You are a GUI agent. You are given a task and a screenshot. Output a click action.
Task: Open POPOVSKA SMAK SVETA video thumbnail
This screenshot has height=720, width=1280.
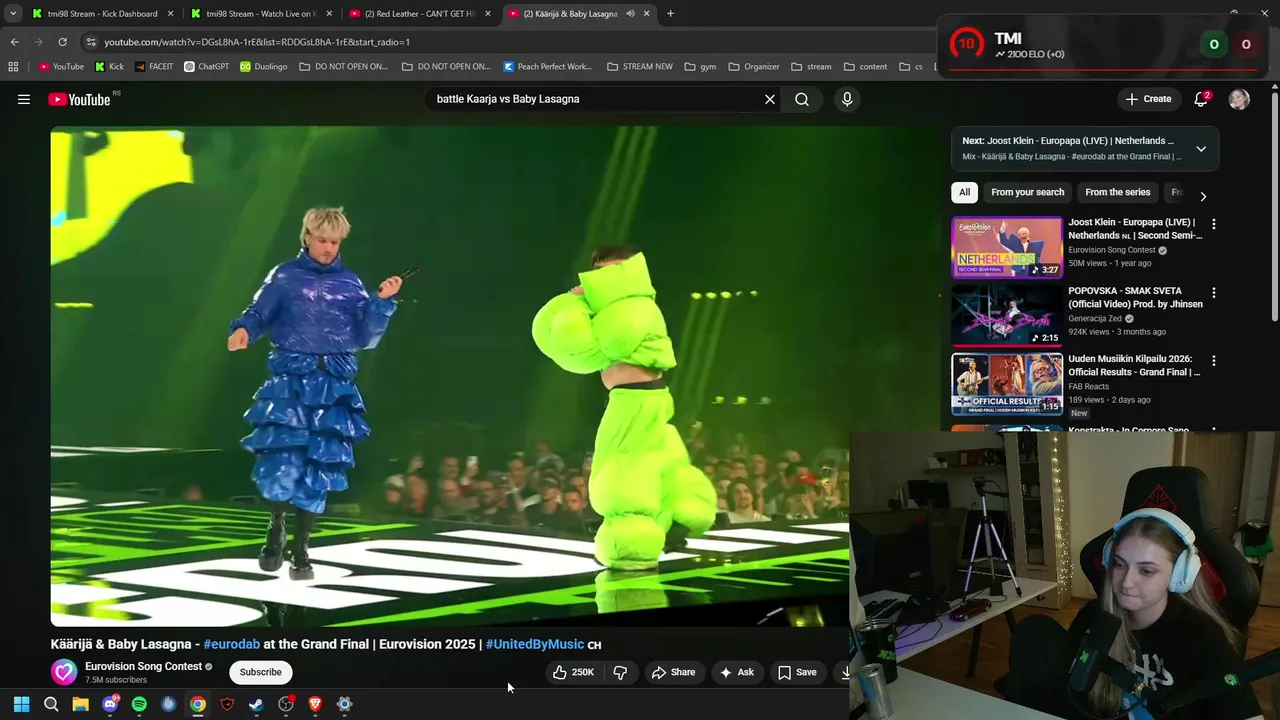[1006, 315]
